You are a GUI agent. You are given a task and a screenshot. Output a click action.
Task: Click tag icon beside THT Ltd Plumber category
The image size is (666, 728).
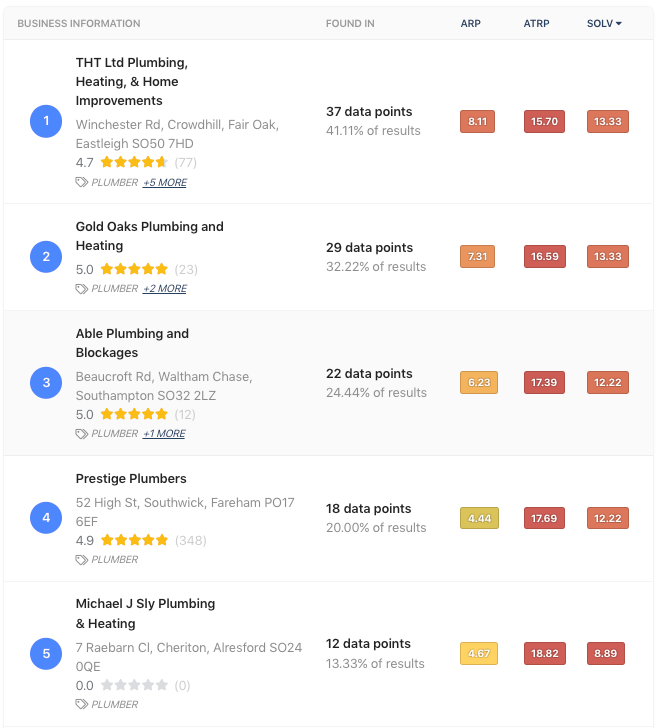point(81,182)
